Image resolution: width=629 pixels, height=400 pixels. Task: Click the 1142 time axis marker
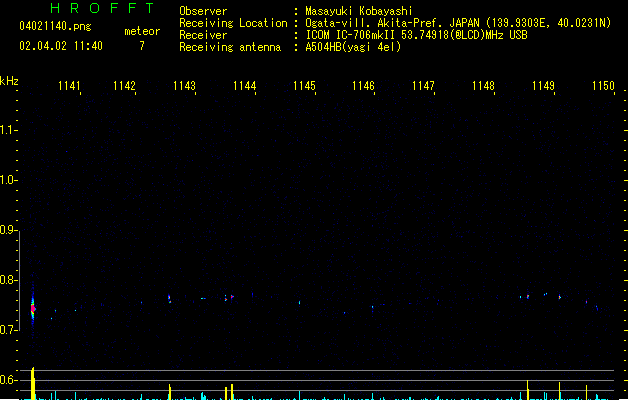click(x=124, y=86)
